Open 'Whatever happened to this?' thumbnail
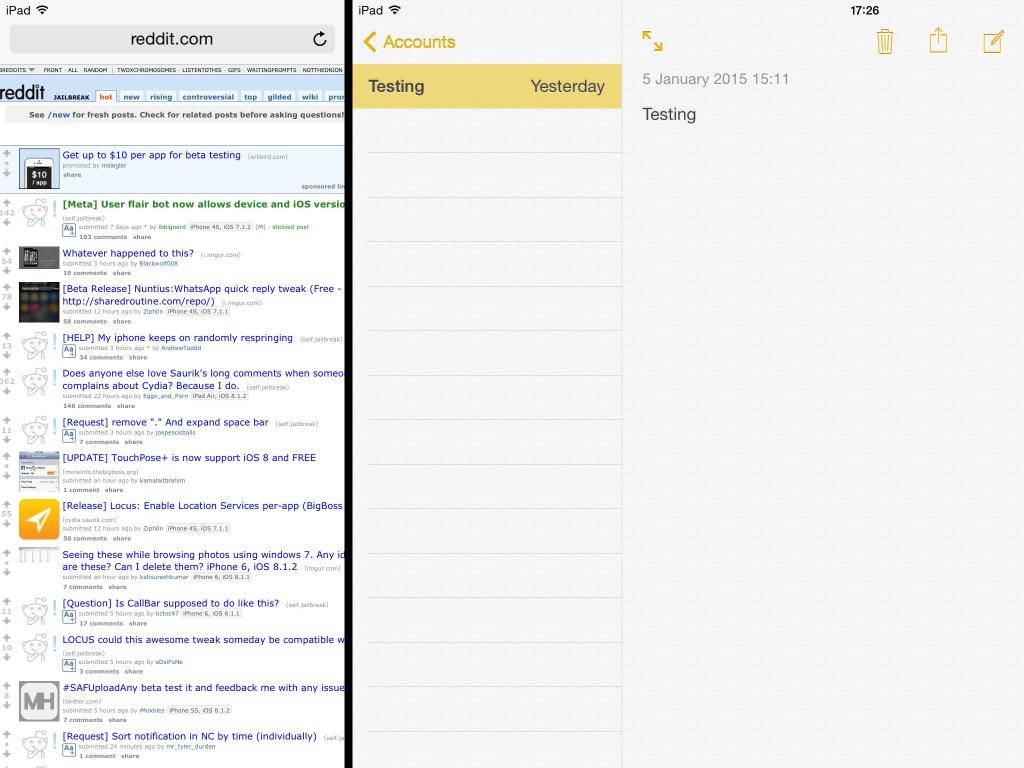The height and width of the screenshot is (768, 1024). coord(39,257)
